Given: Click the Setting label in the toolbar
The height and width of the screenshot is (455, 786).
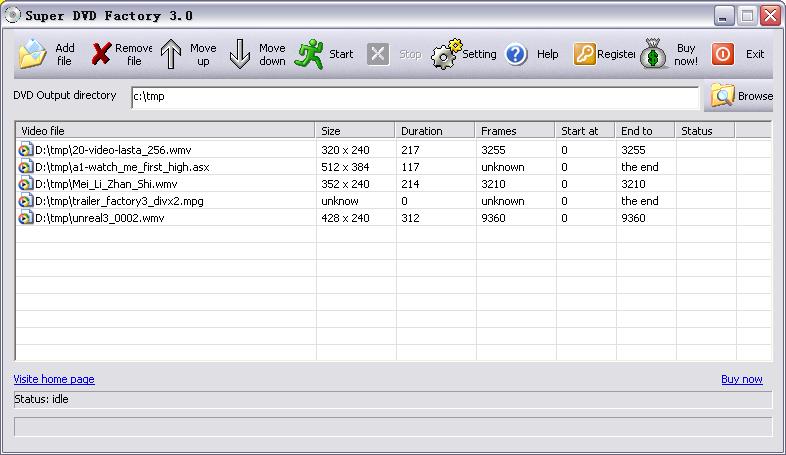Looking at the screenshot, I should (479, 54).
